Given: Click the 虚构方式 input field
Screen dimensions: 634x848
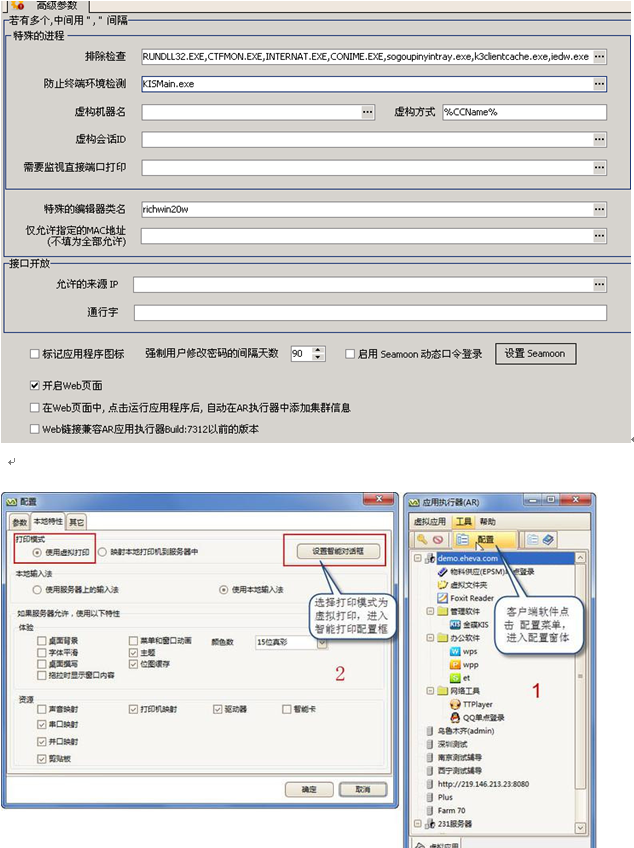Looking at the screenshot, I should (x=524, y=112).
